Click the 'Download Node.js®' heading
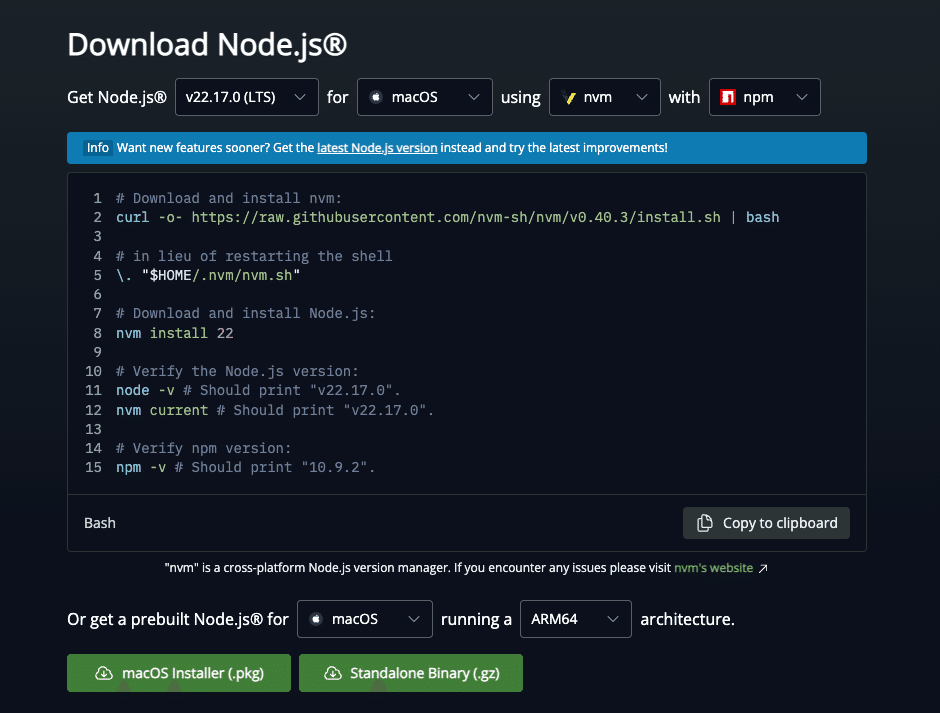Screen dimensions: 940x713 (x=207, y=45)
